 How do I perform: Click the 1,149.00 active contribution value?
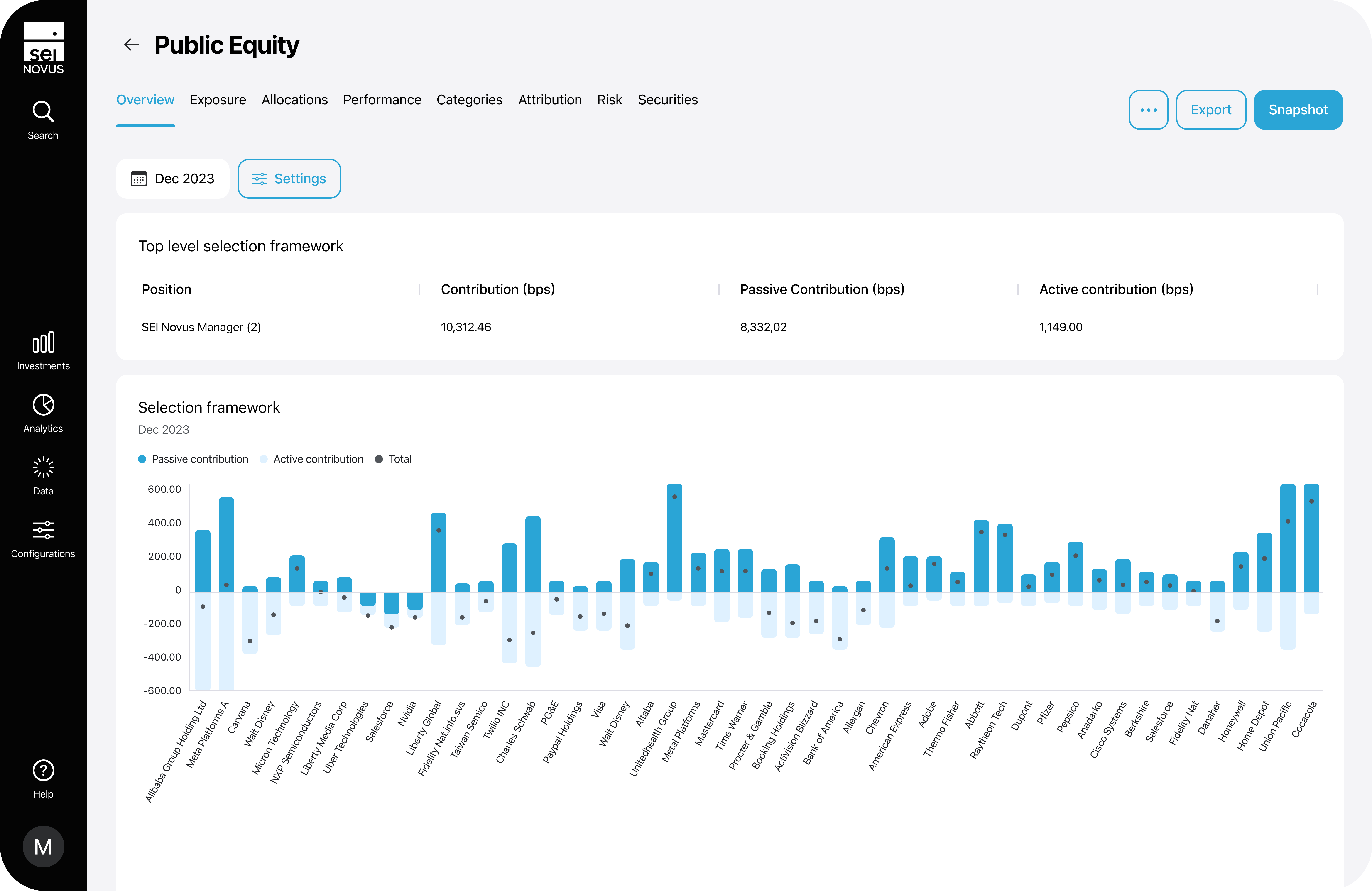point(1061,327)
